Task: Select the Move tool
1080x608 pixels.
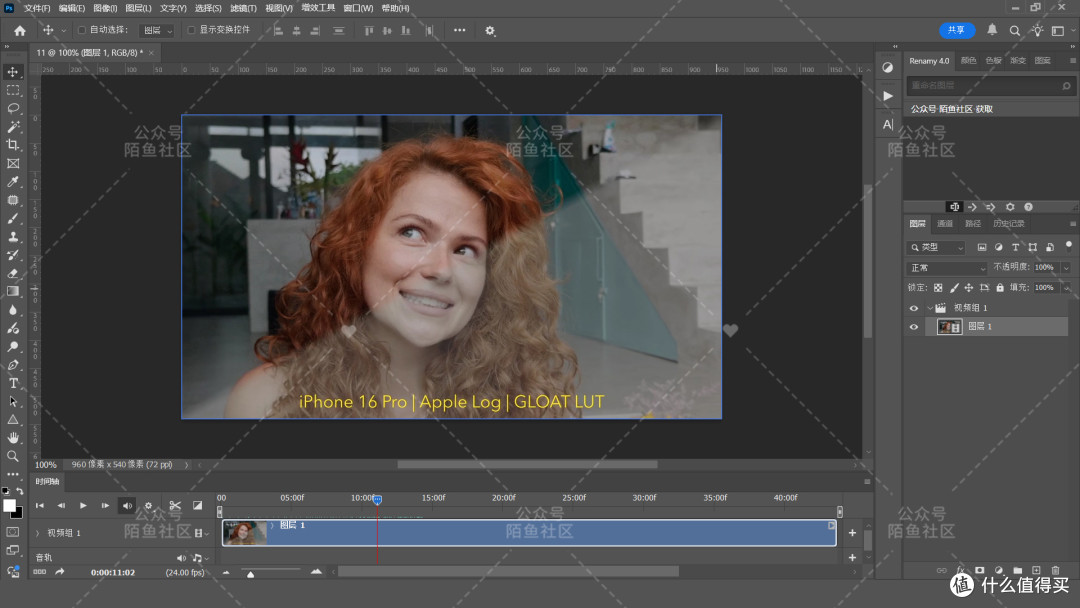Action: [13, 72]
